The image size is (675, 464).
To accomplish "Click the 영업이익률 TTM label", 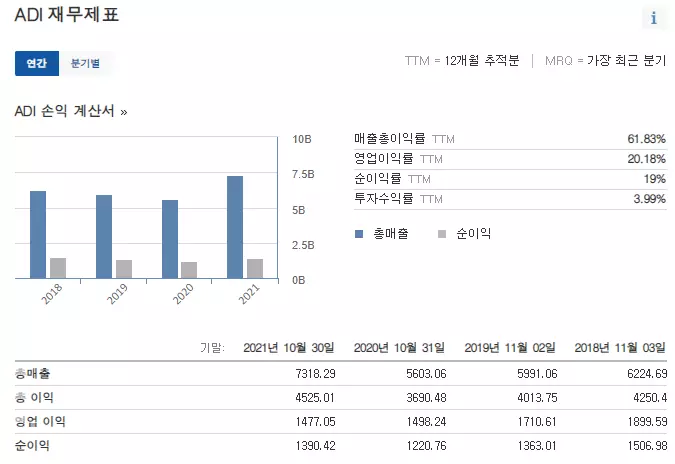I will pos(398,158).
